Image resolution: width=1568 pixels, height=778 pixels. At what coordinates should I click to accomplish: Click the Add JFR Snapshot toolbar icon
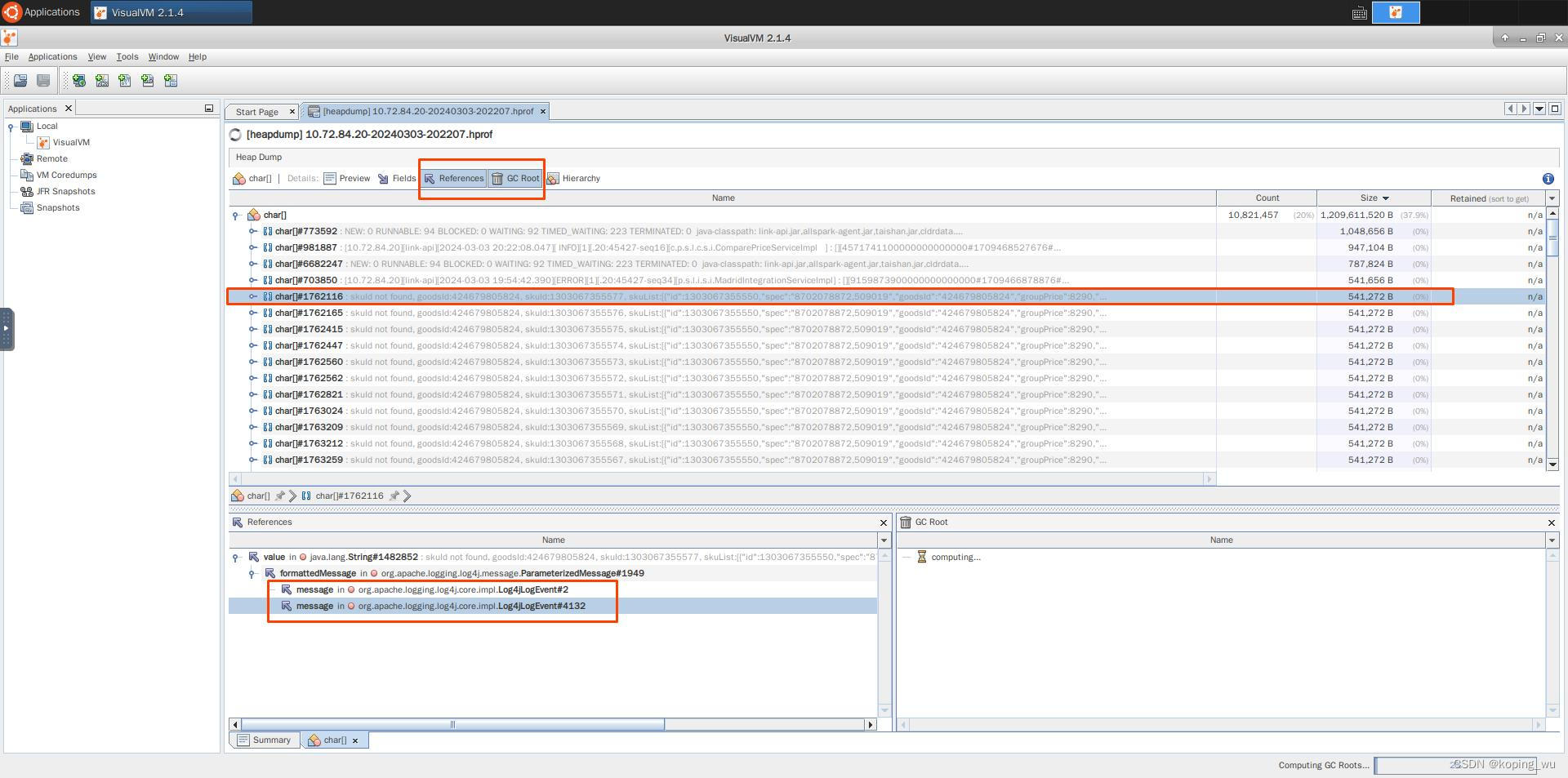click(x=147, y=80)
